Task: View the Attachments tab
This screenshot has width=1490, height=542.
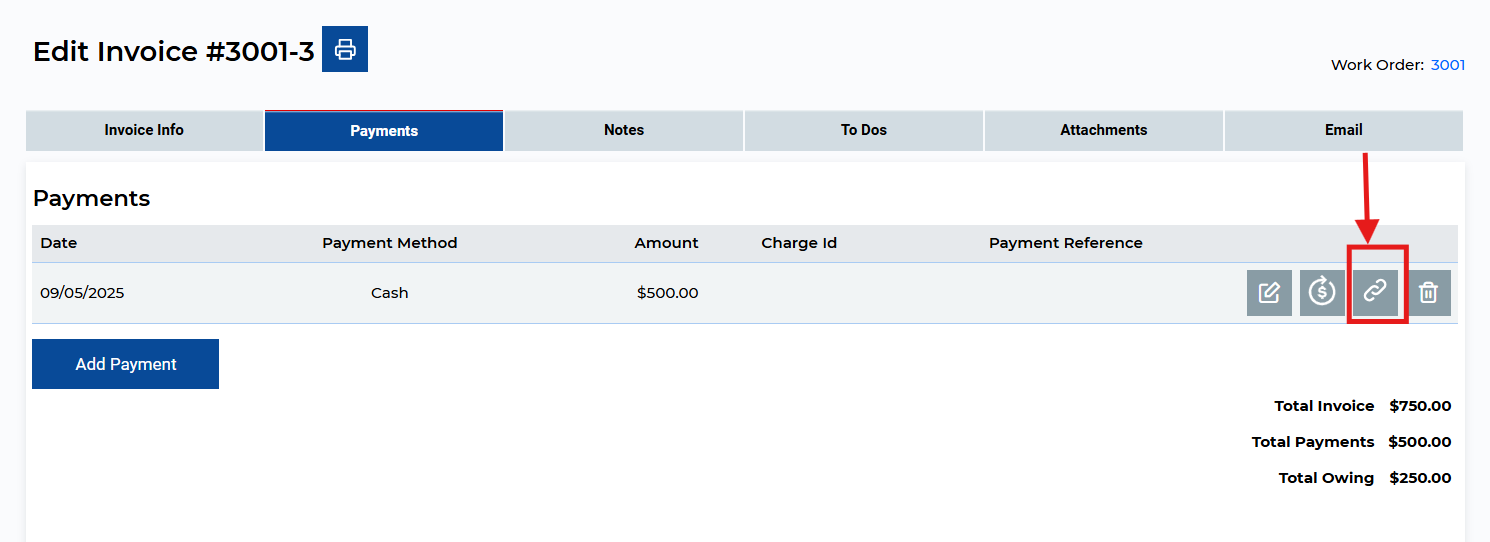Action: [1104, 130]
